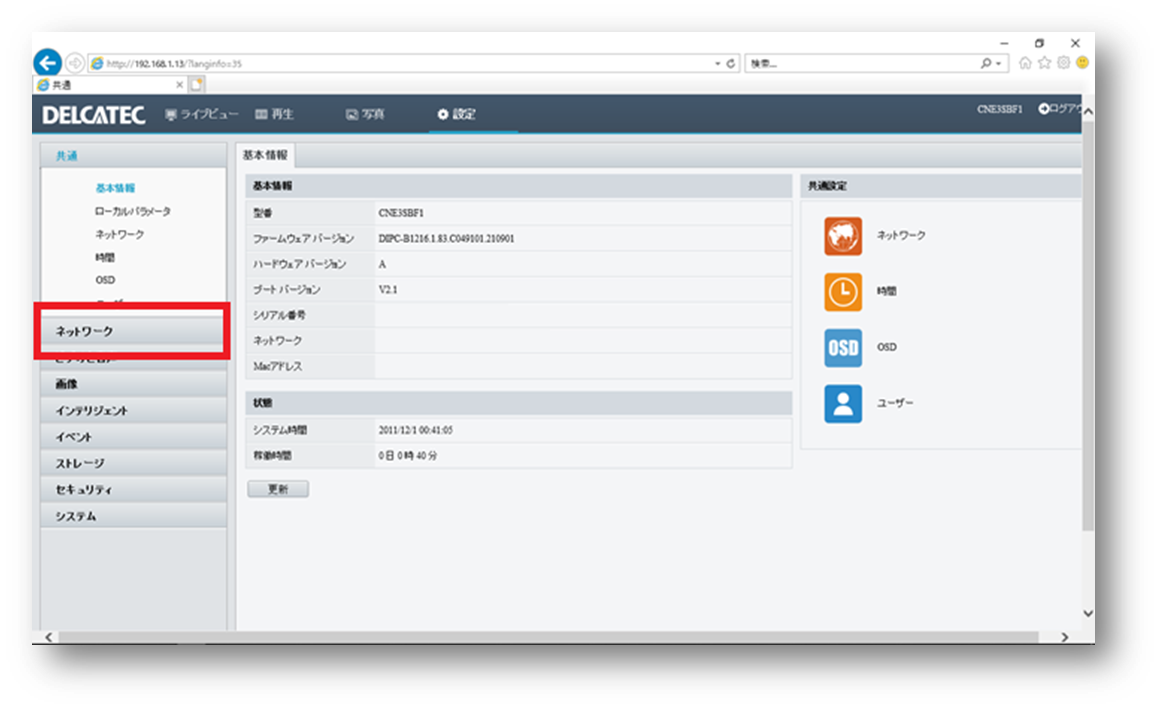Click the boot version value V2.1
1160x710 pixels.
[388, 289]
